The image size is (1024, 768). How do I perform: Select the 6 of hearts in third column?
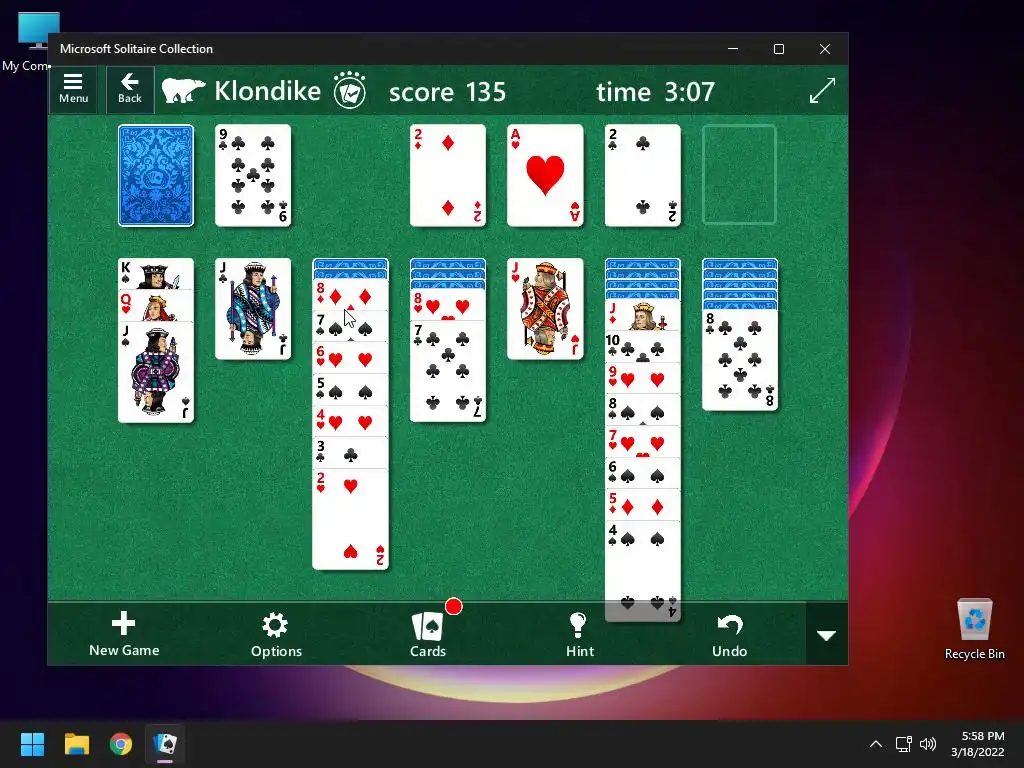coord(351,358)
